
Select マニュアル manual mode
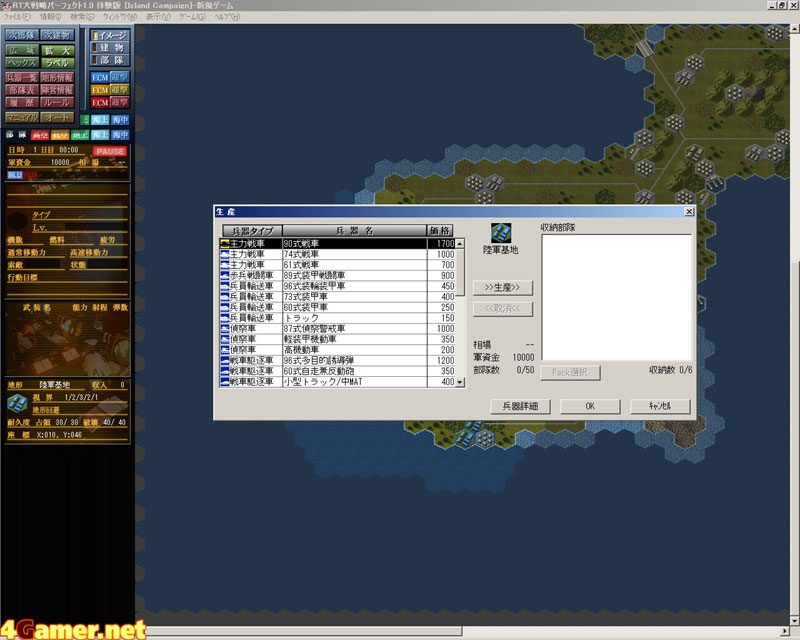point(22,117)
